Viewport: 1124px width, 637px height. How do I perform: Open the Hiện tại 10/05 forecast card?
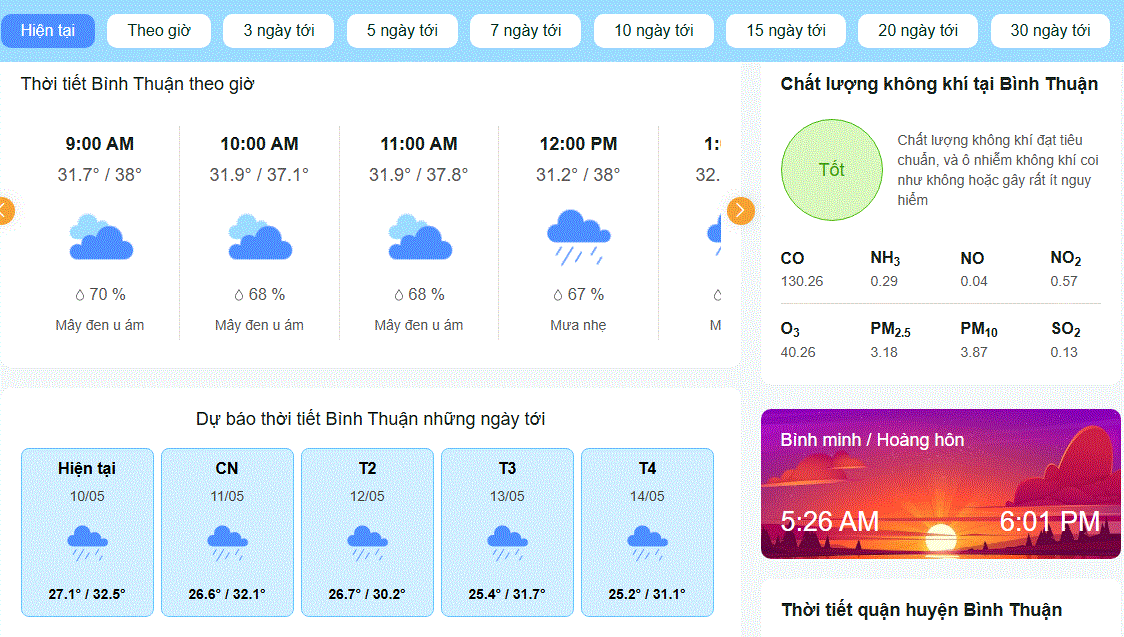[x=87, y=532]
